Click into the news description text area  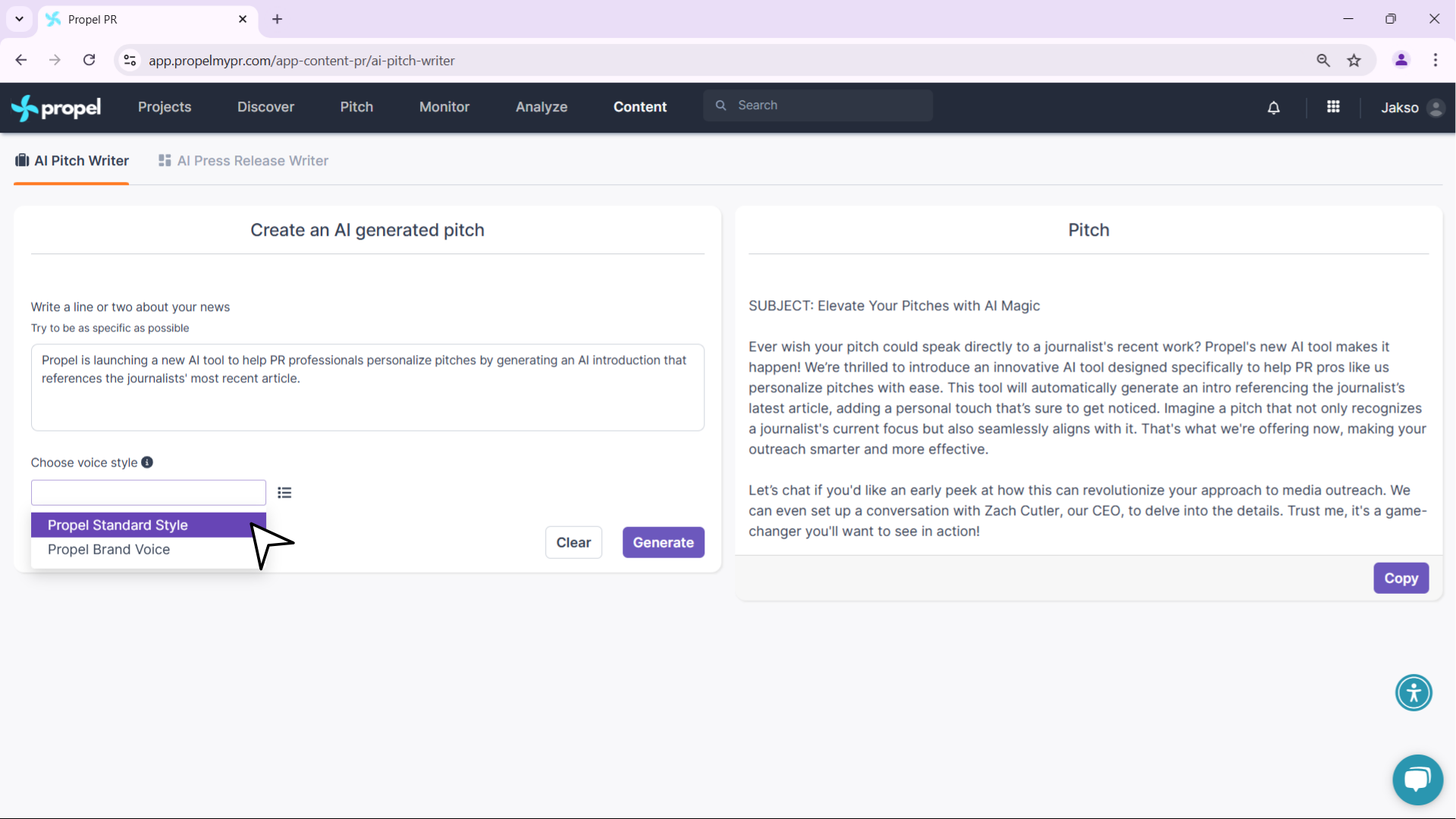point(368,388)
